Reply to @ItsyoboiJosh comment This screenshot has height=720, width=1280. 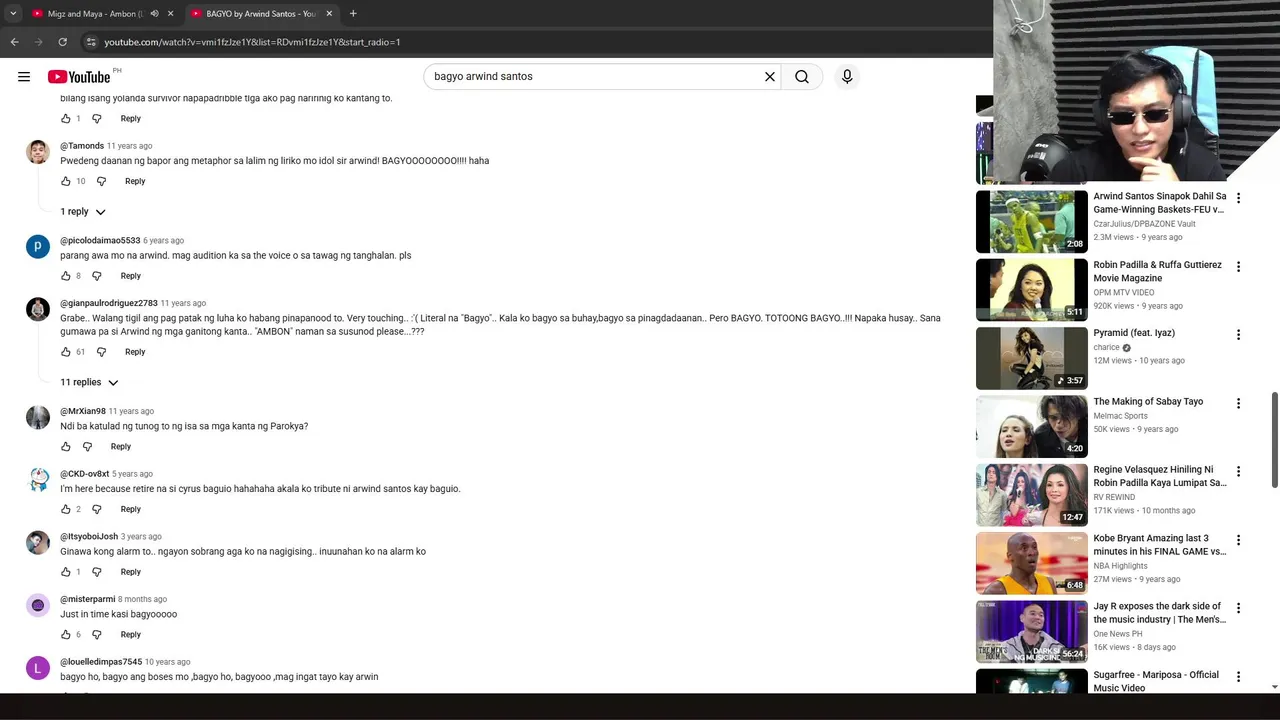[x=131, y=572]
